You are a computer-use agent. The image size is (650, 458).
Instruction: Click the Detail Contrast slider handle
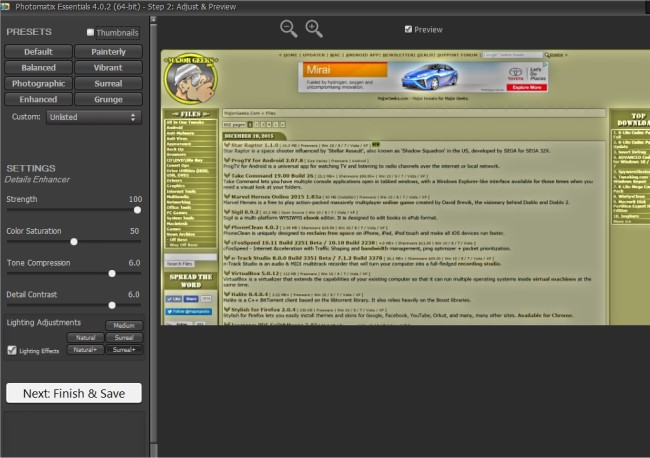(112, 305)
